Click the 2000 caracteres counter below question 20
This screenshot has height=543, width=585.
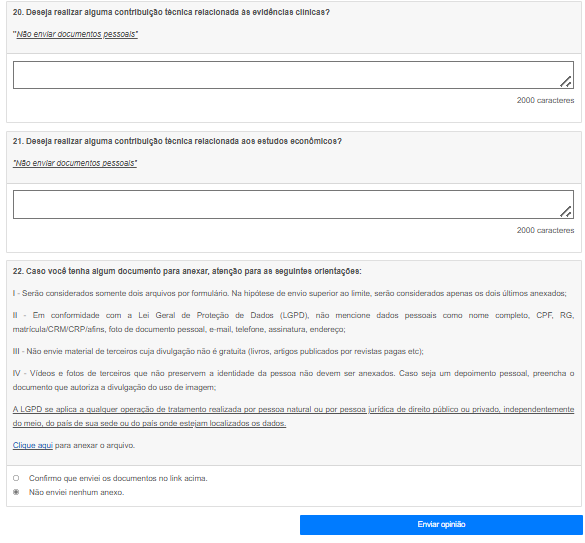(x=545, y=100)
